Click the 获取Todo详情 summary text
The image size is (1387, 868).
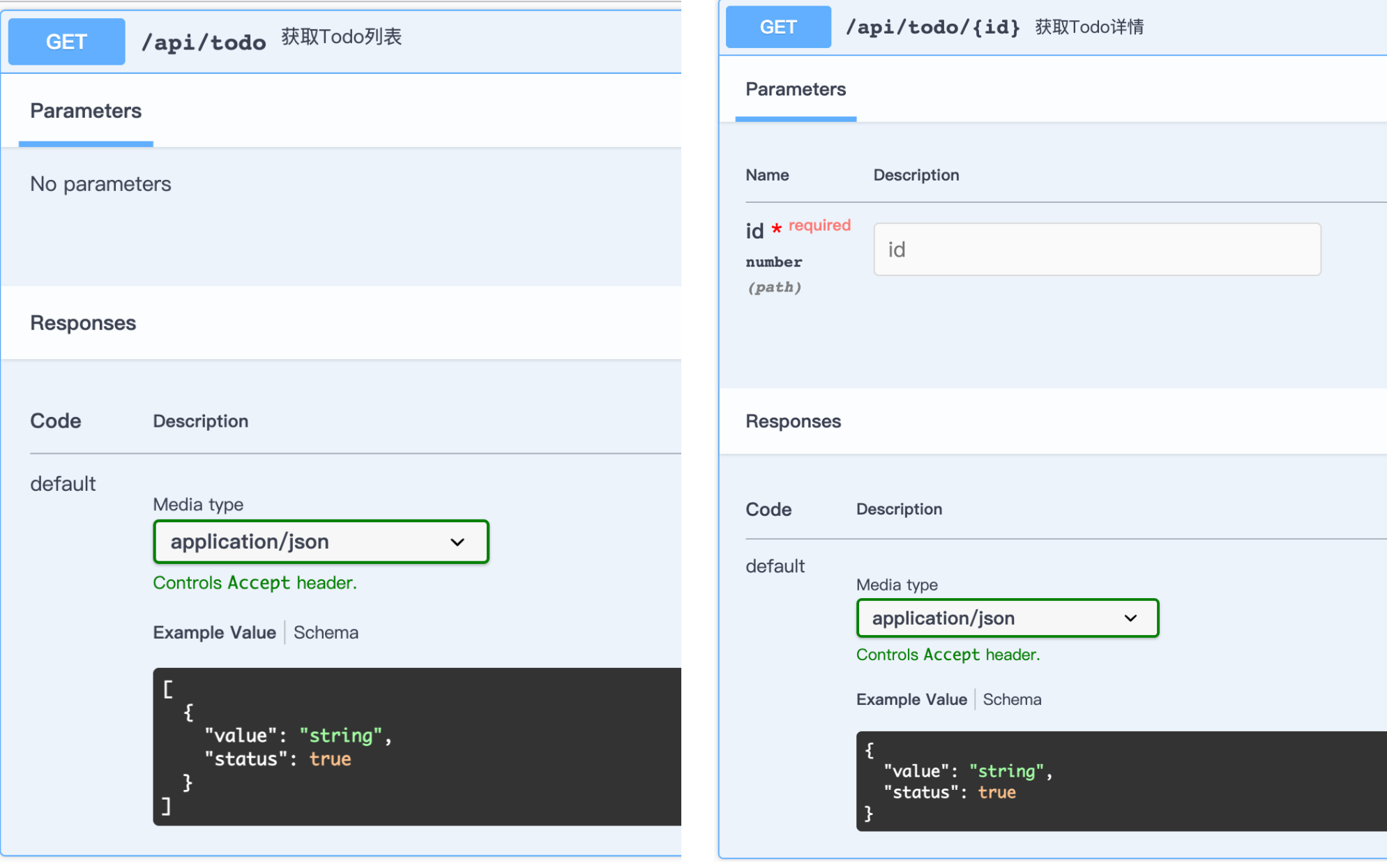1089,27
